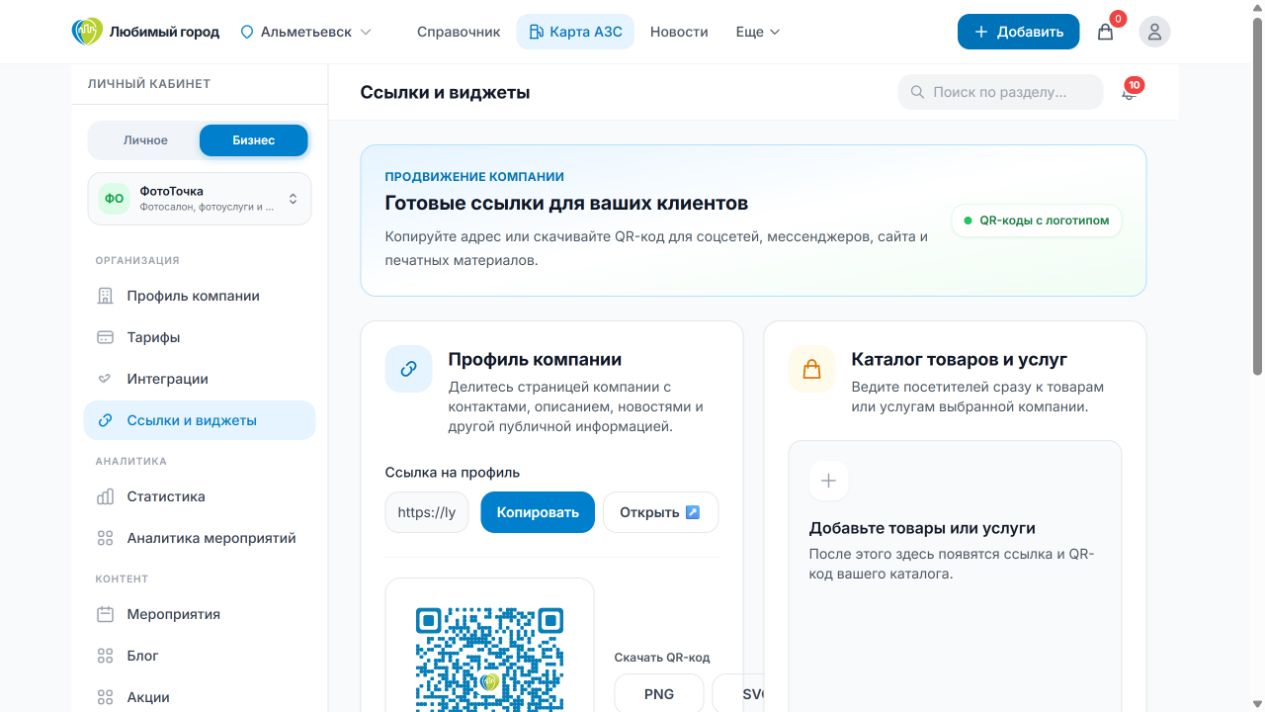Click the ФО company avatar badge
This screenshot has width=1265, height=712.
click(114, 198)
